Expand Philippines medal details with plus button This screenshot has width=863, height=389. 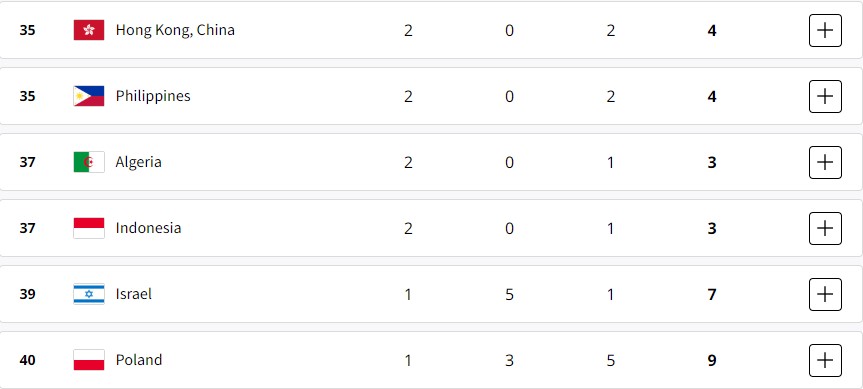825,96
